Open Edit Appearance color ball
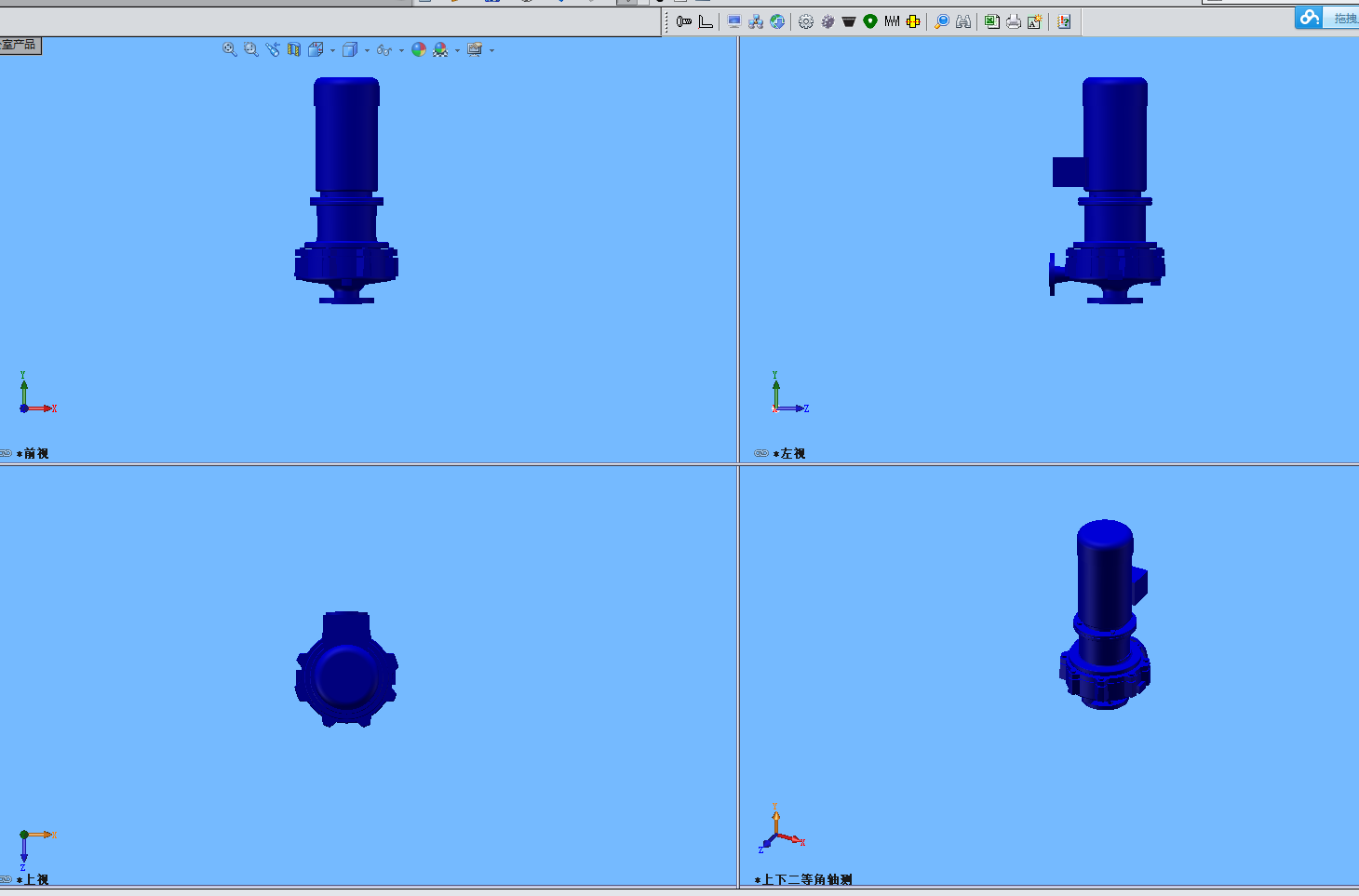The image size is (1359, 896). (419, 49)
